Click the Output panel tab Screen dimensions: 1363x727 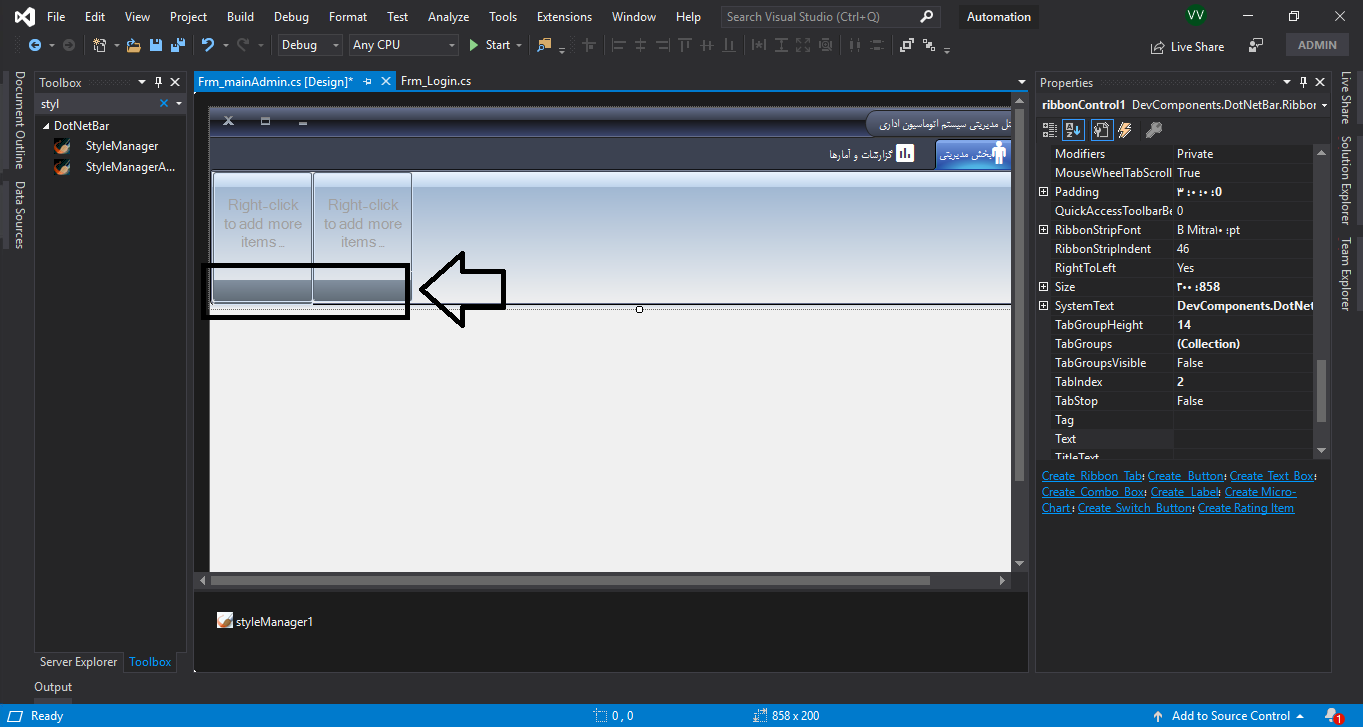tap(53, 687)
